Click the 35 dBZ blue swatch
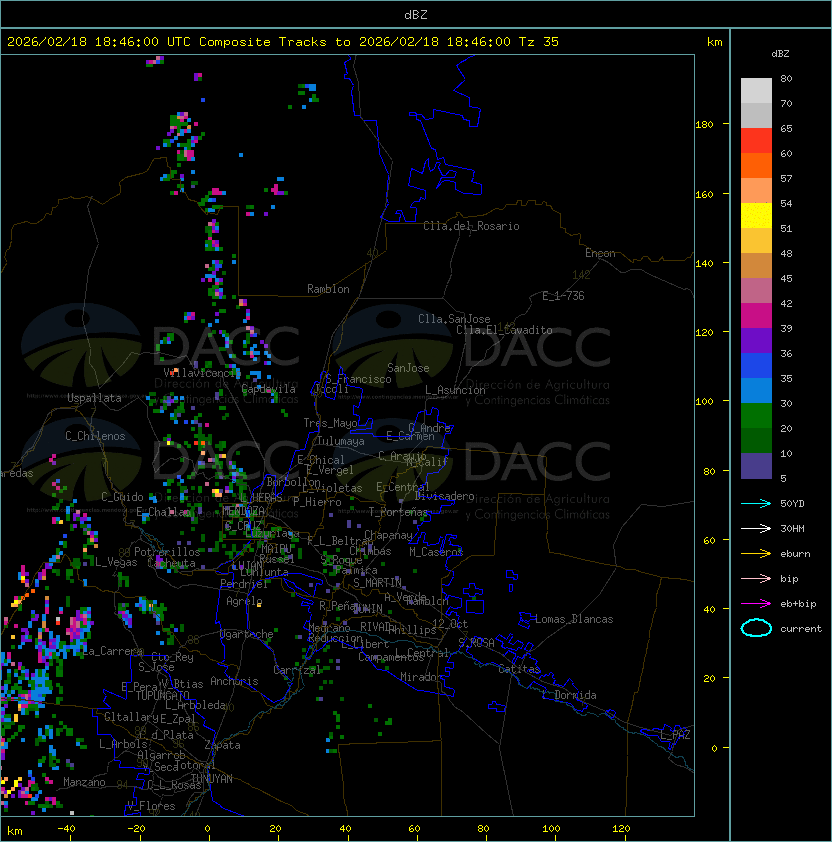Viewport: 832px width, 842px height. (x=756, y=390)
